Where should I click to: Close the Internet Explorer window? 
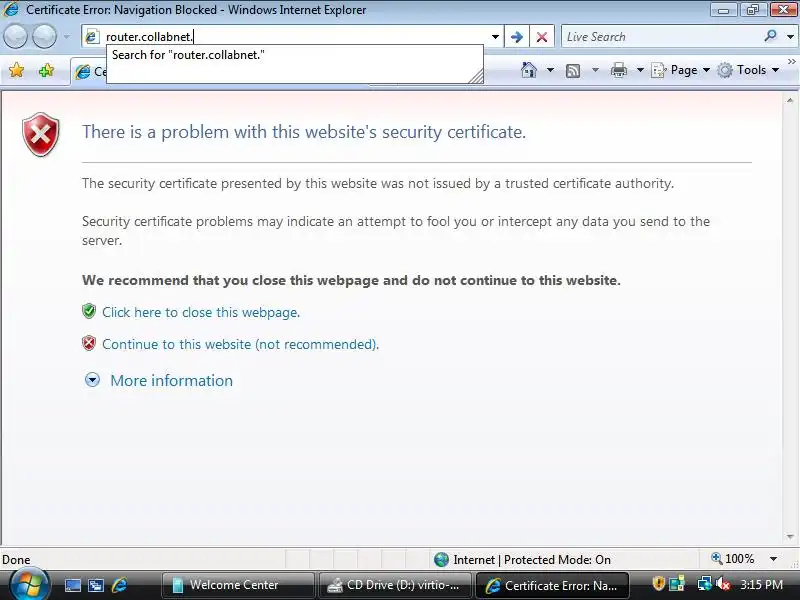tap(783, 9)
